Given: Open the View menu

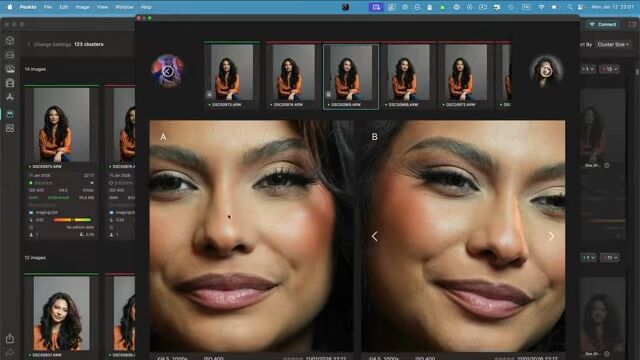Looking at the screenshot, I should coord(102,7).
